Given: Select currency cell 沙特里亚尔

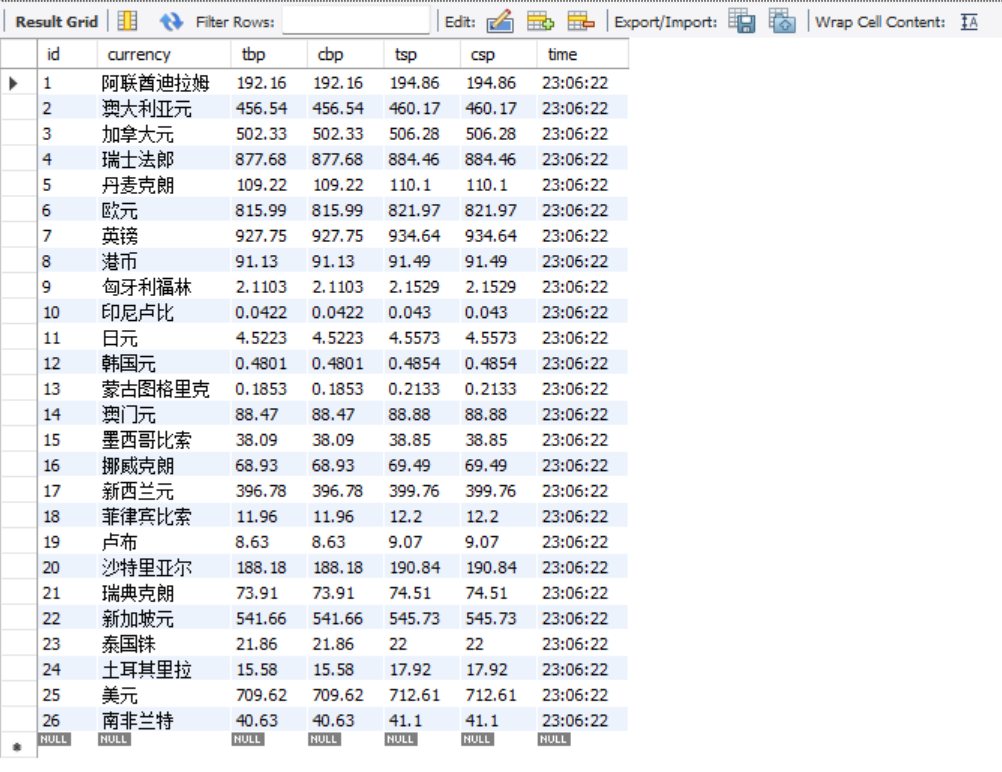Looking at the screenshot, I should coord(164,567).
